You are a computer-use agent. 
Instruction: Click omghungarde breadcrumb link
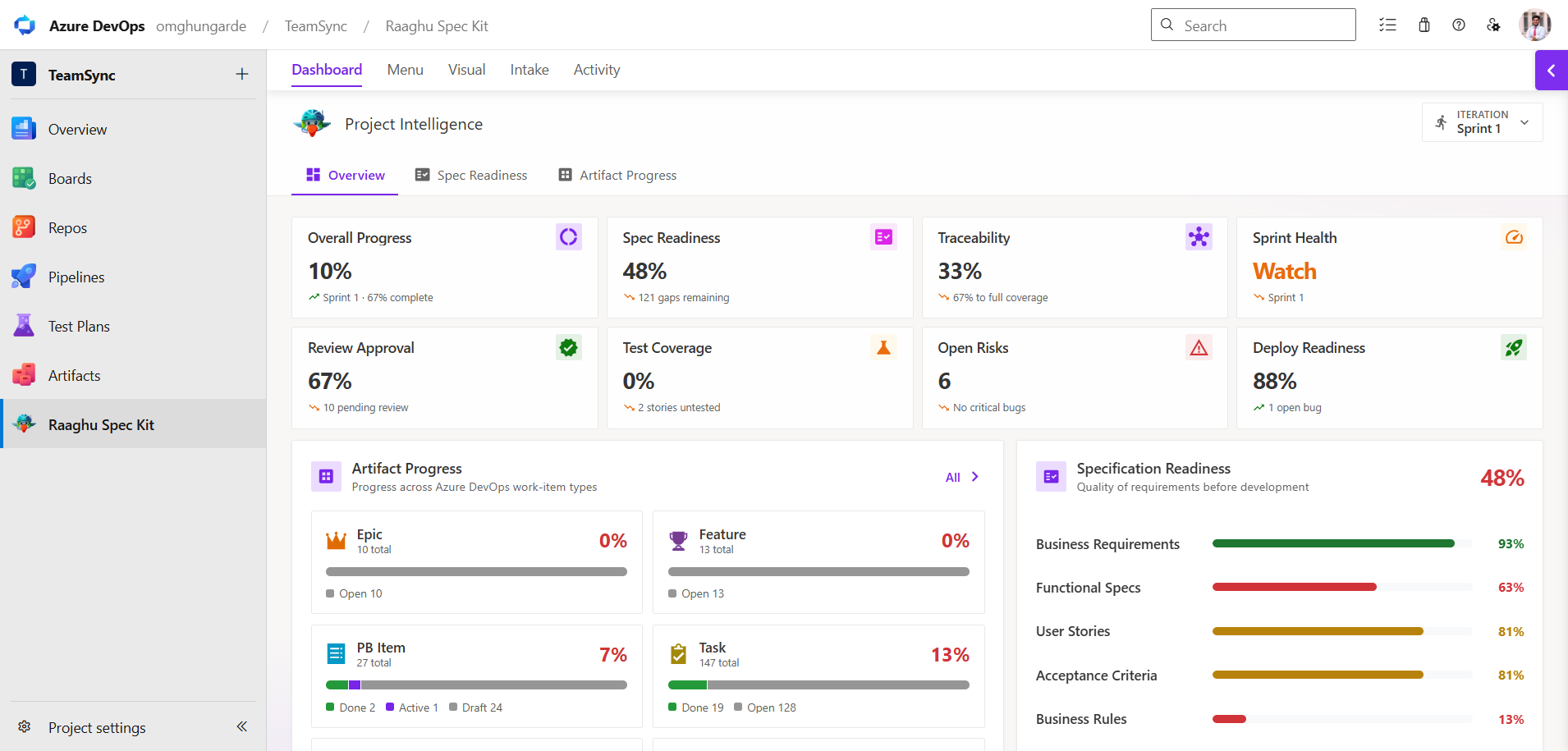coord(201,26)
